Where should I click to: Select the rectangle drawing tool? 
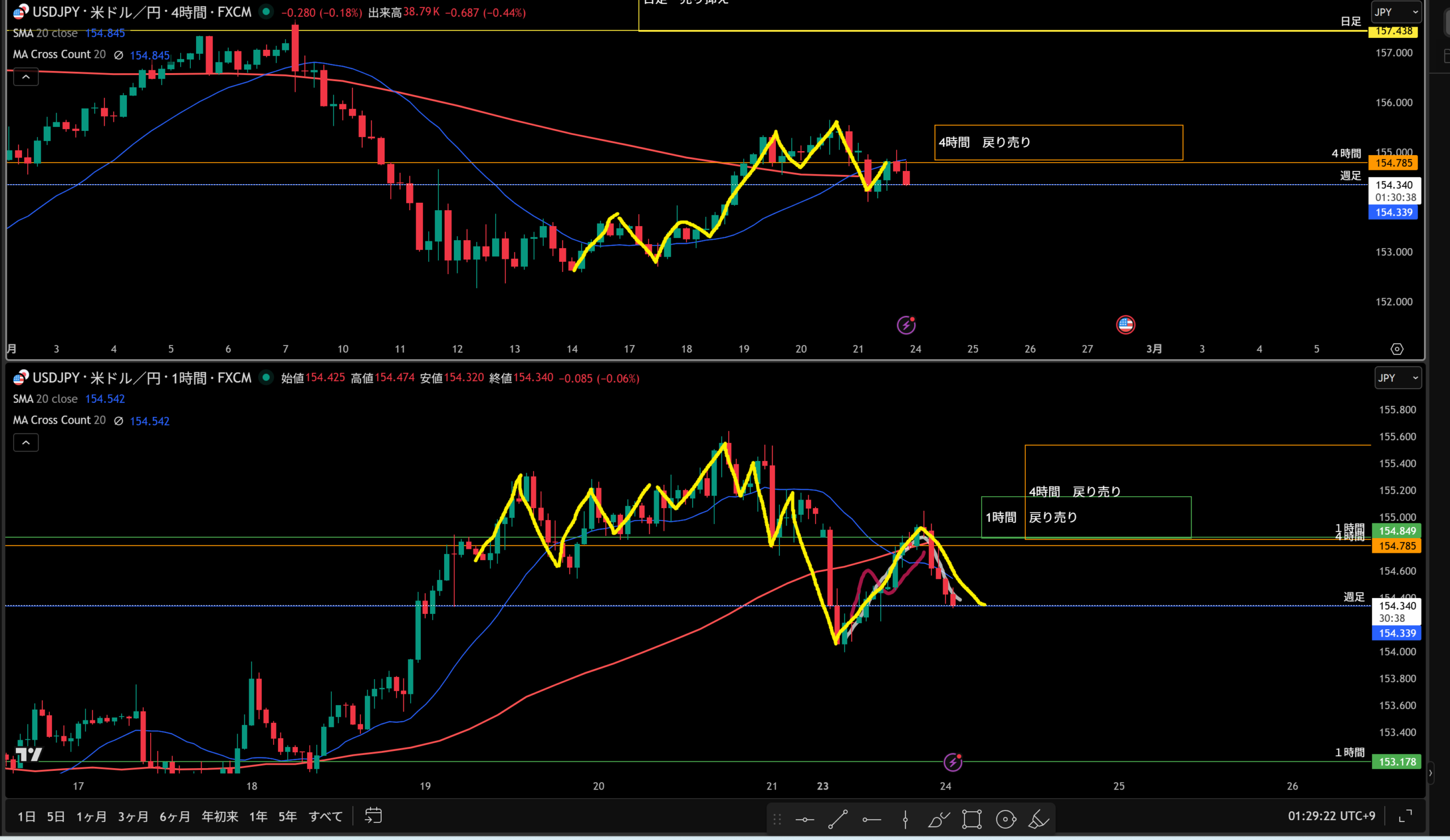click(972, 819)
